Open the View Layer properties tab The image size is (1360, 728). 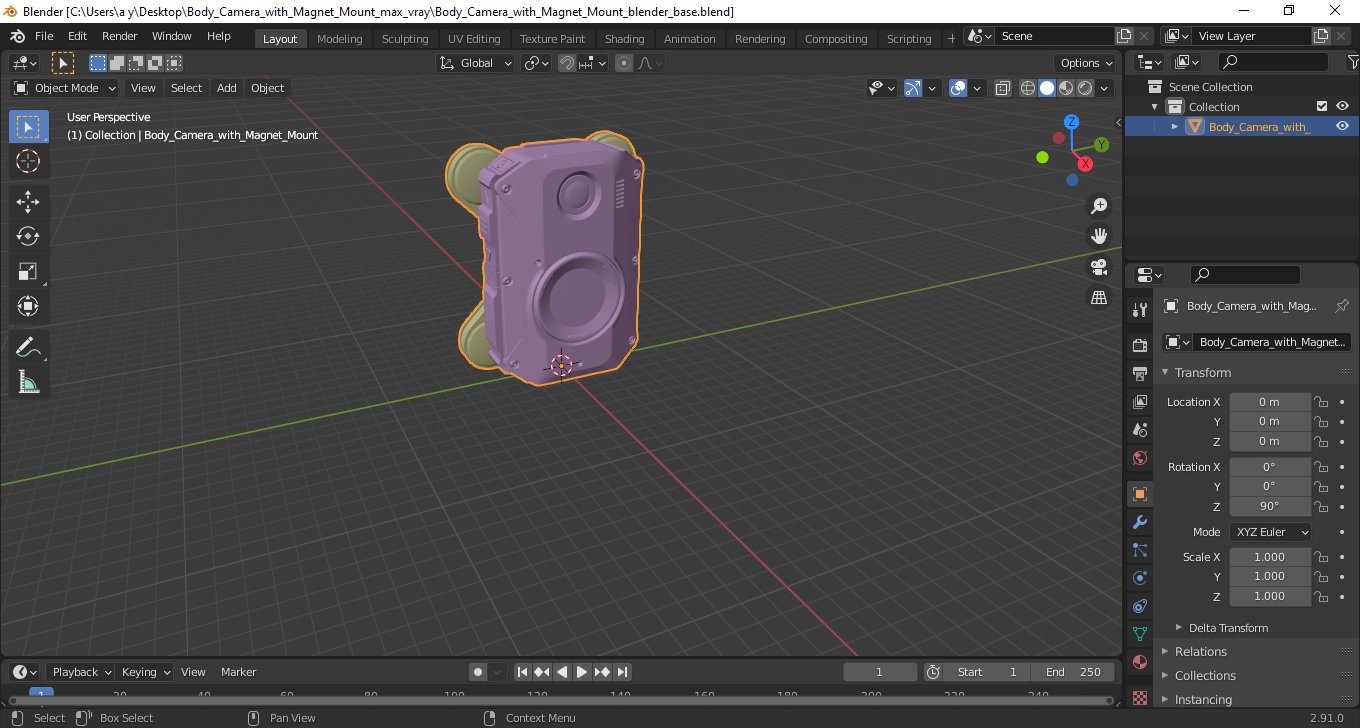pos(1140,402)
